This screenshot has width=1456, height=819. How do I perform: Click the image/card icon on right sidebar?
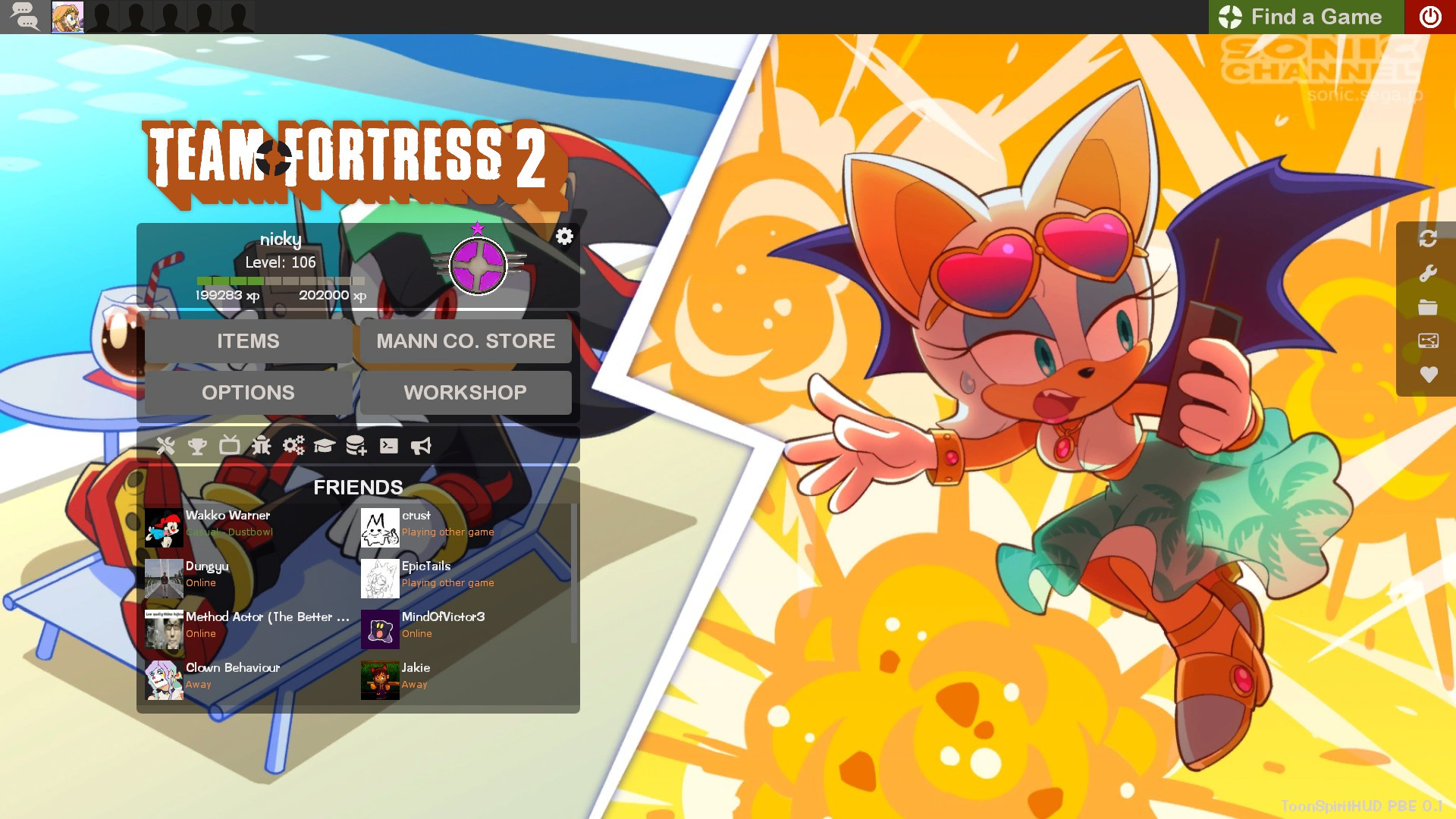(1428, 341)
